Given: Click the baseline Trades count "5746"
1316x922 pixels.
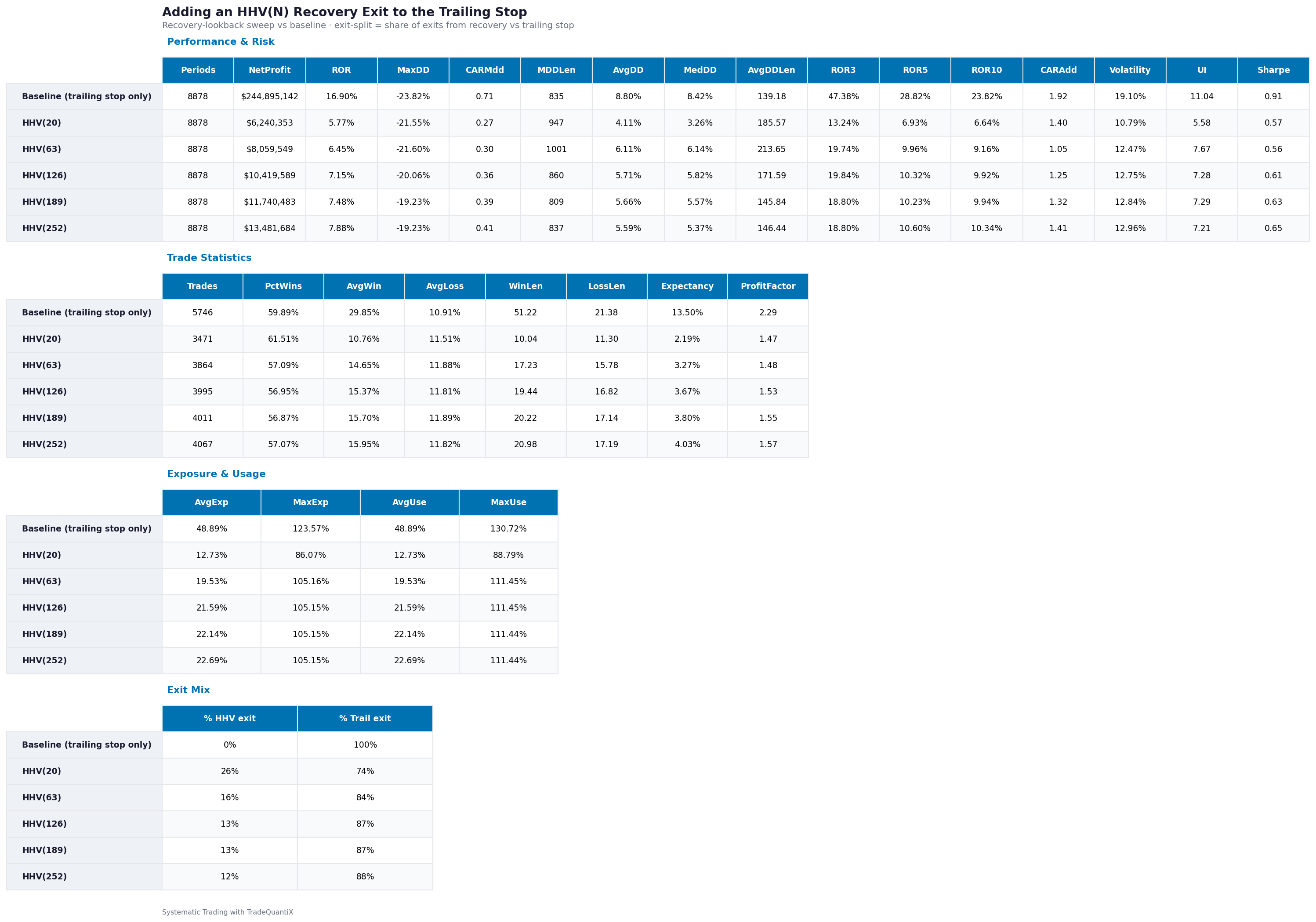Looking at the screenshot, I should pos(202,313).
